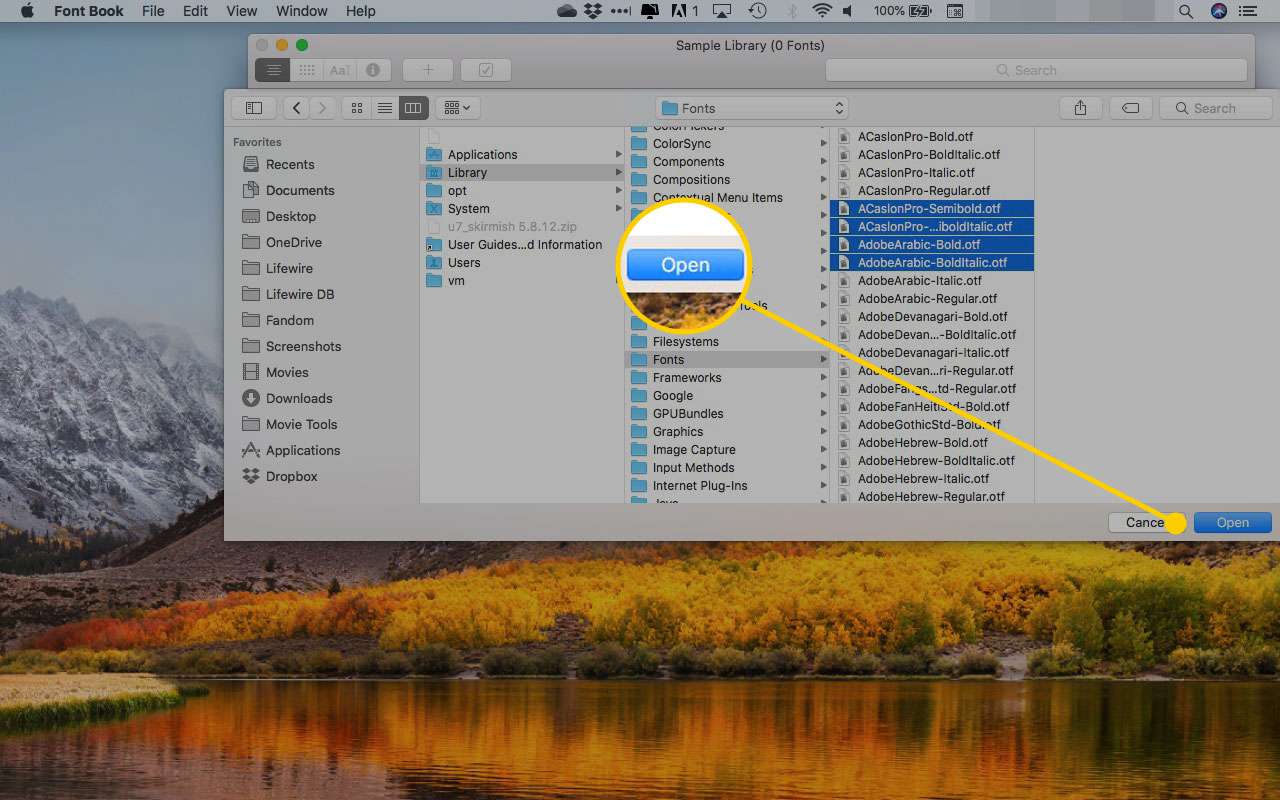This screenshot has width=1280, height=800.
Task: Expand the Image Capture folder arrow
Action: coord(824,449)
